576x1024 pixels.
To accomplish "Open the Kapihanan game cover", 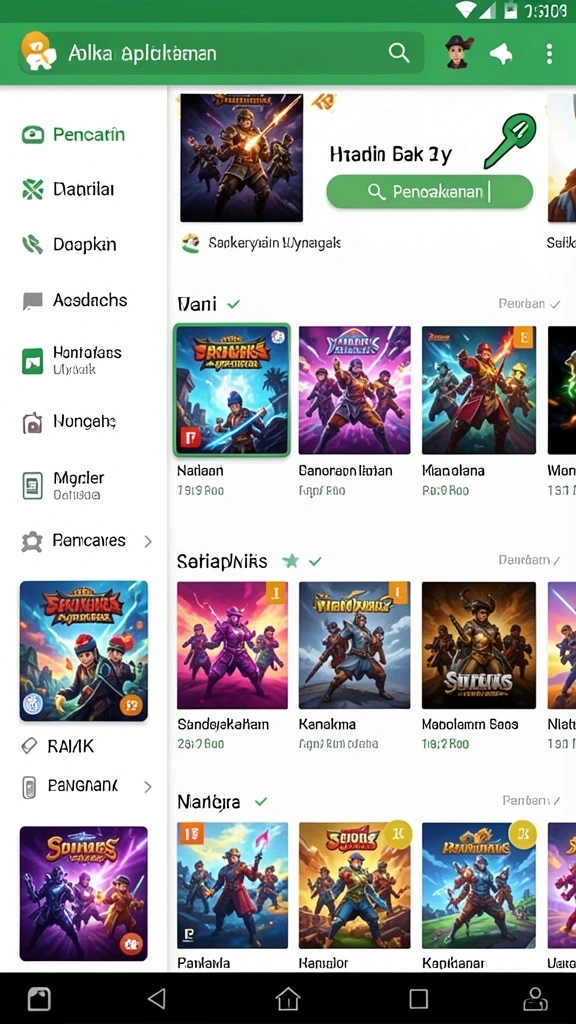I will [x=479, y=885].
